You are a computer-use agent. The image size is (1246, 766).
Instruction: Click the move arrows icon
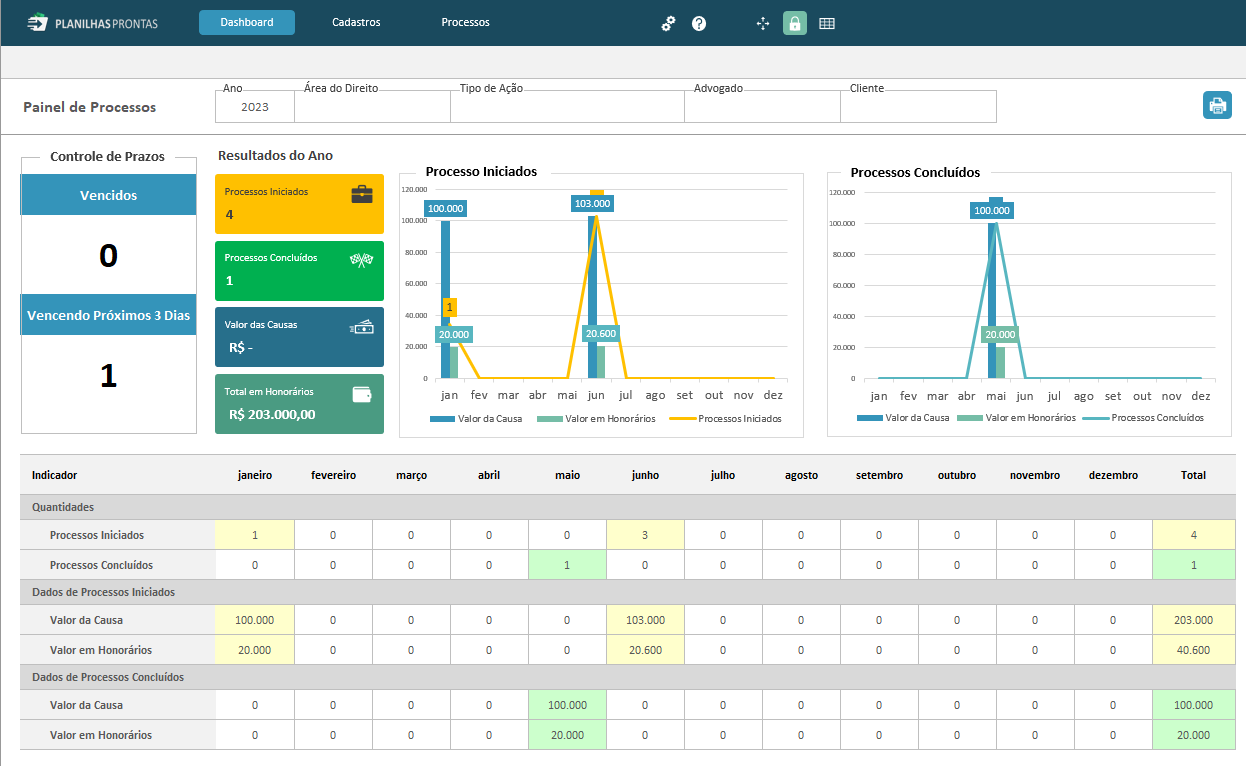click(x=763, y=23)
